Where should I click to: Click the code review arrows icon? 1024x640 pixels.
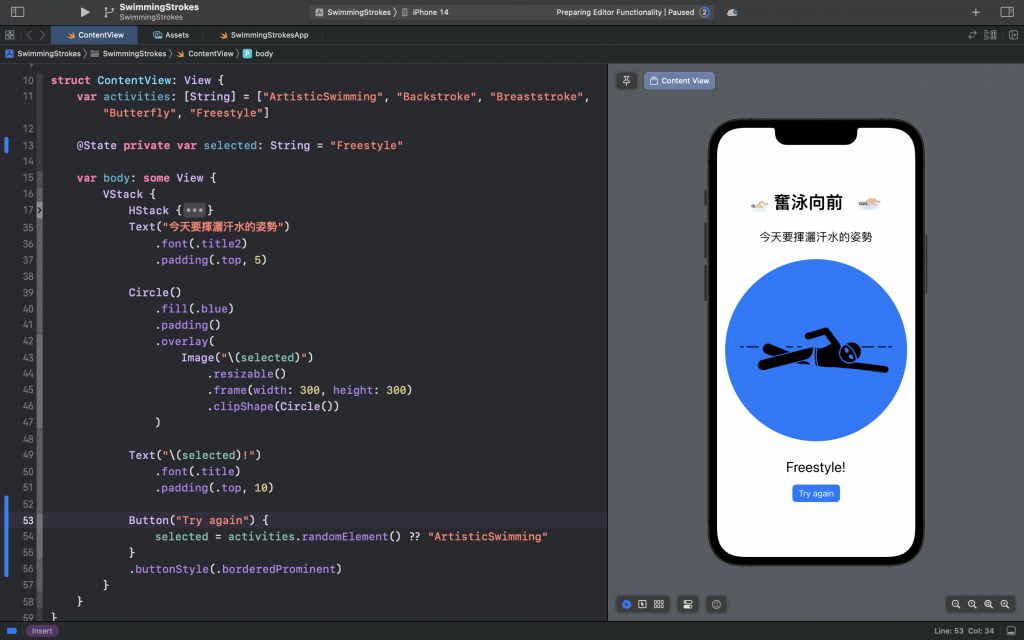[x=972, y=35]
